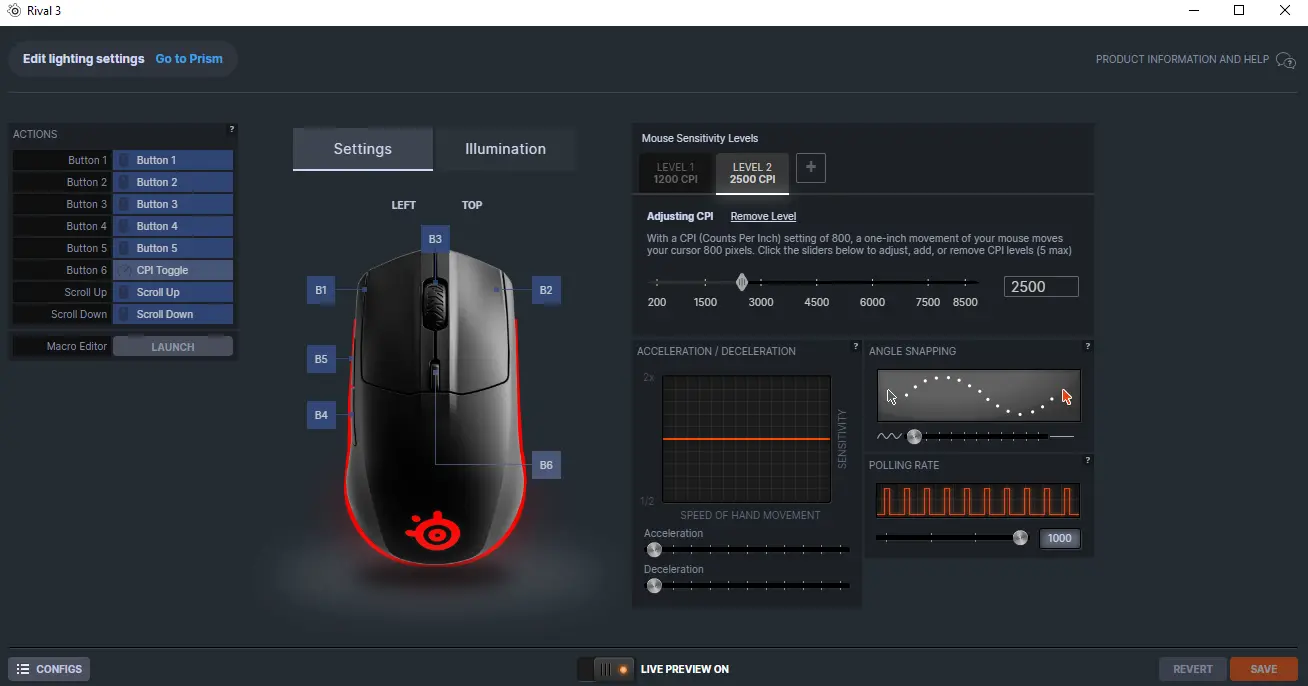Screen dimensions: 1308x686
Task: Click the Deceleration slider handle
Action: [654, 586]
